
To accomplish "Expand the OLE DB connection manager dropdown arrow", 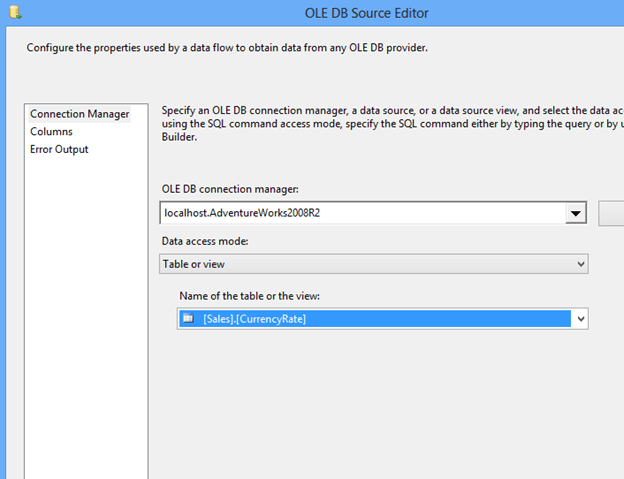I will click(575, 213).
